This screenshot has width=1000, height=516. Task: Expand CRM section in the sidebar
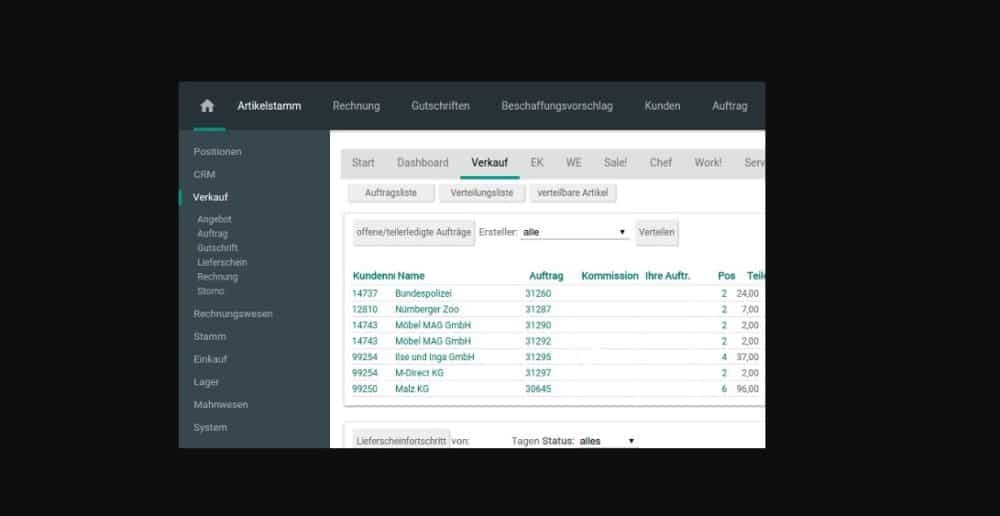click(x=204, y=174)
